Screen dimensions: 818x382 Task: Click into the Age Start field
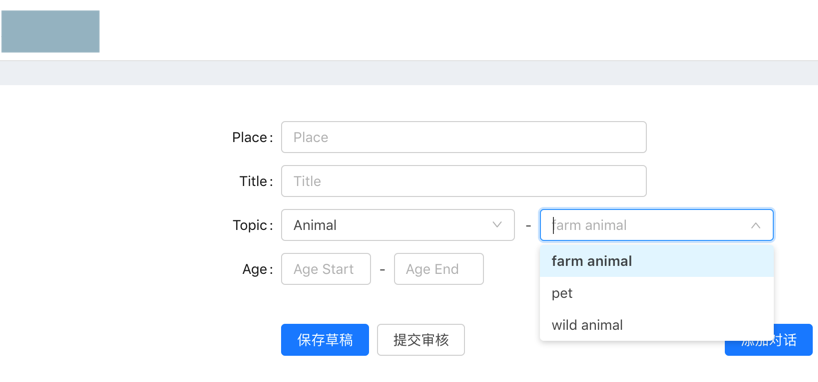point(326,269)
